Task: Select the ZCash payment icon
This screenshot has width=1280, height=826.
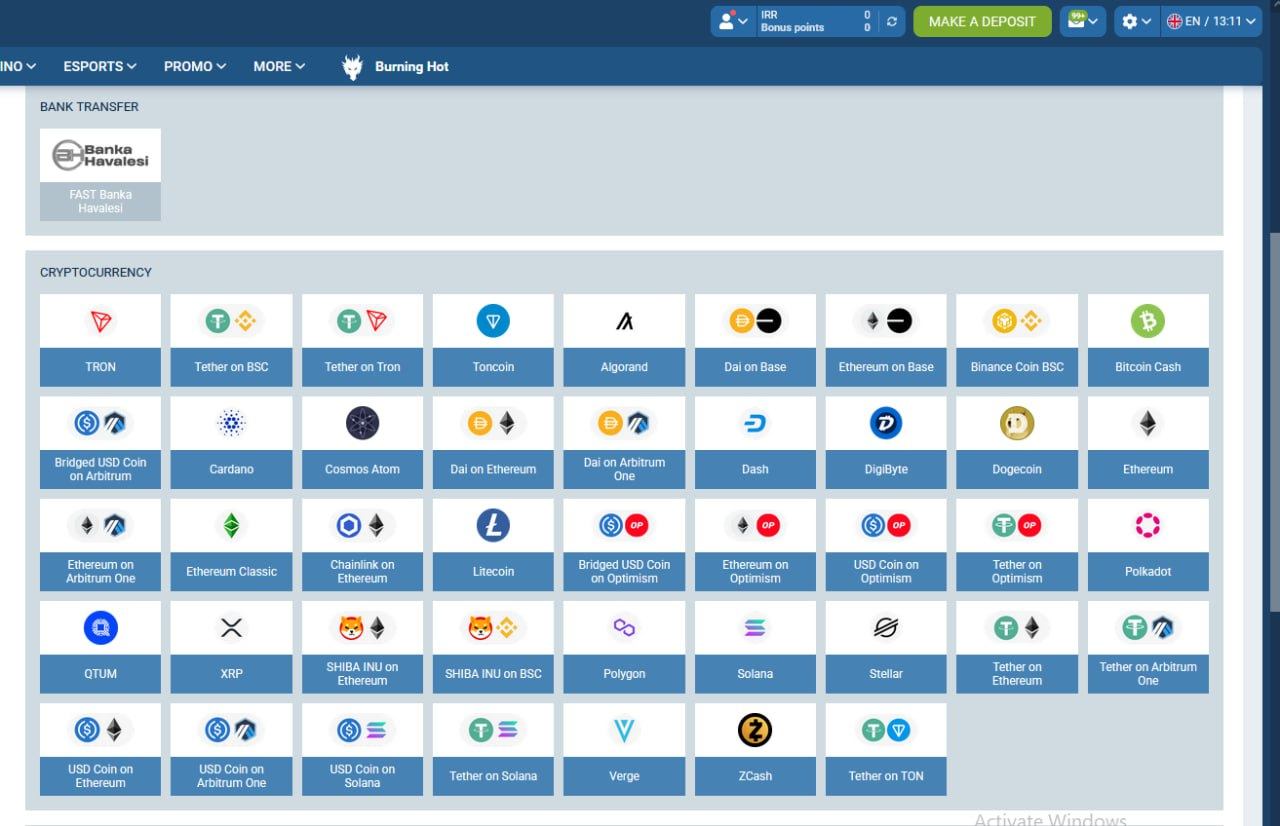Action: pyautogui.click(x=755, y=731)
